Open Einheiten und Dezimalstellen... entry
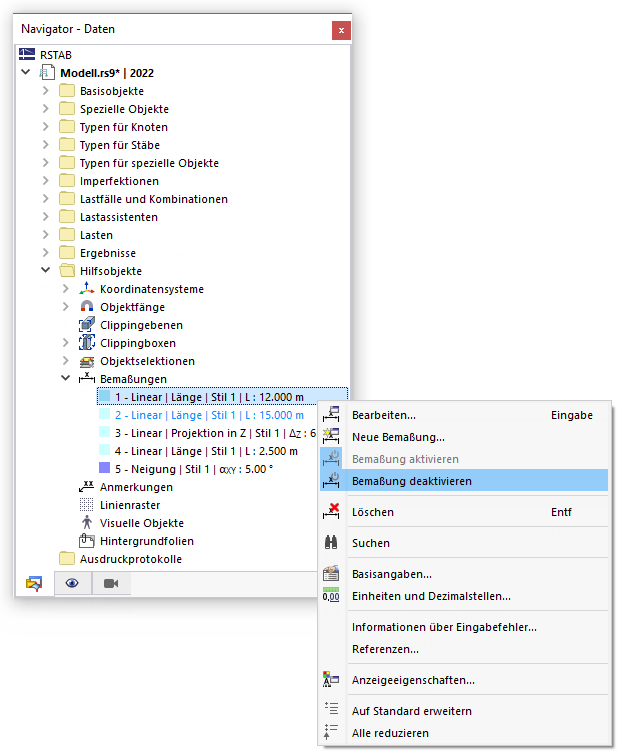The height and width of the screenshot is (751, 617). point(464,595)
